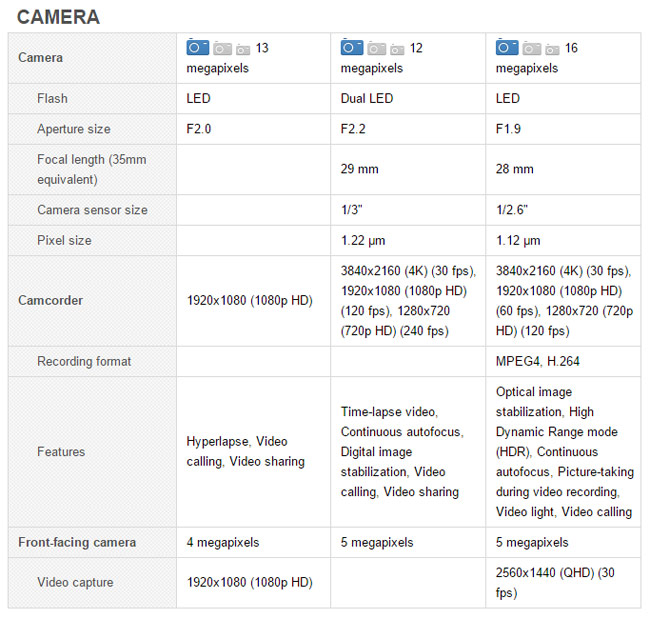
Task: Click the F1.9 aperture value
Action: click(x=508, y=129)
